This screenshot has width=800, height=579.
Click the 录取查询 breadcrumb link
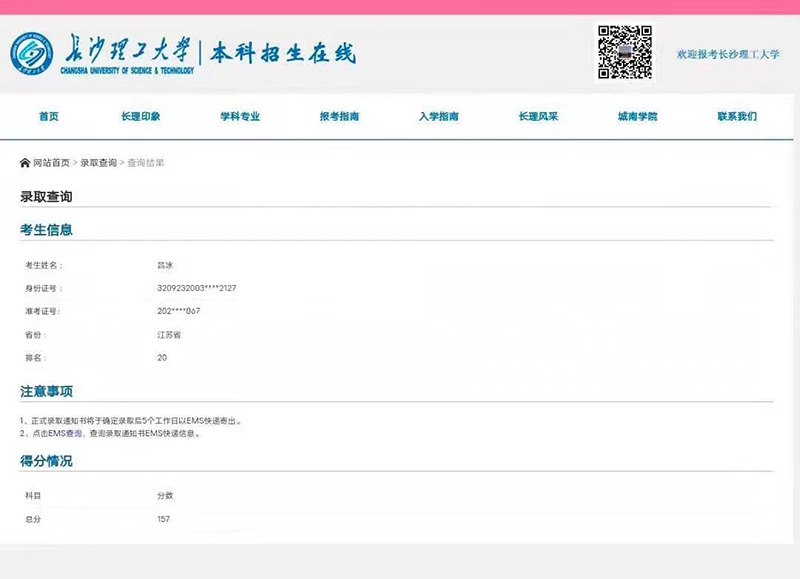(98, 163)
